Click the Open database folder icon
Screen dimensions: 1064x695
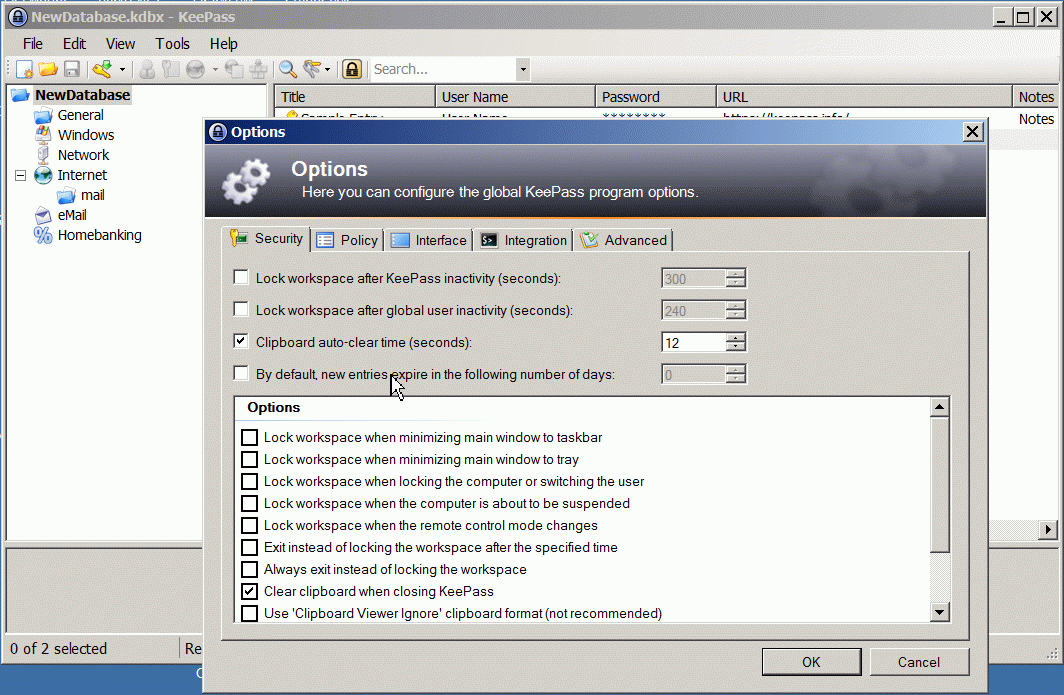pyautogui.click(x=48, y=69)
